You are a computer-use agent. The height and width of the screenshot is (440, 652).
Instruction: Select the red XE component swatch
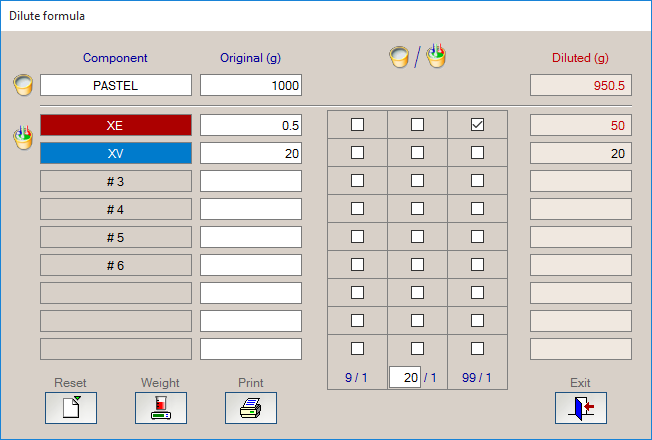point(116,125)
